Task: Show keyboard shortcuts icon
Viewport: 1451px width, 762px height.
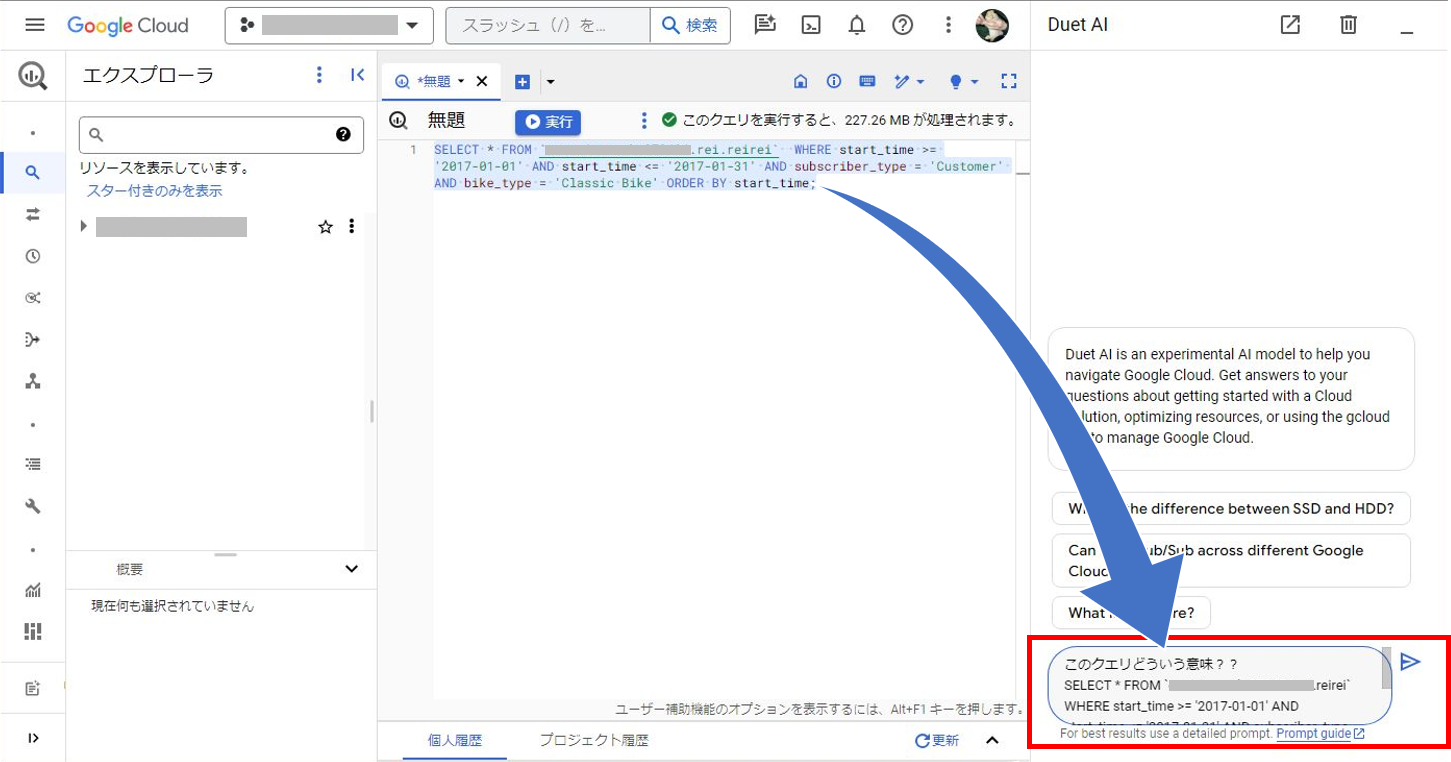Action: click(867, 82)
